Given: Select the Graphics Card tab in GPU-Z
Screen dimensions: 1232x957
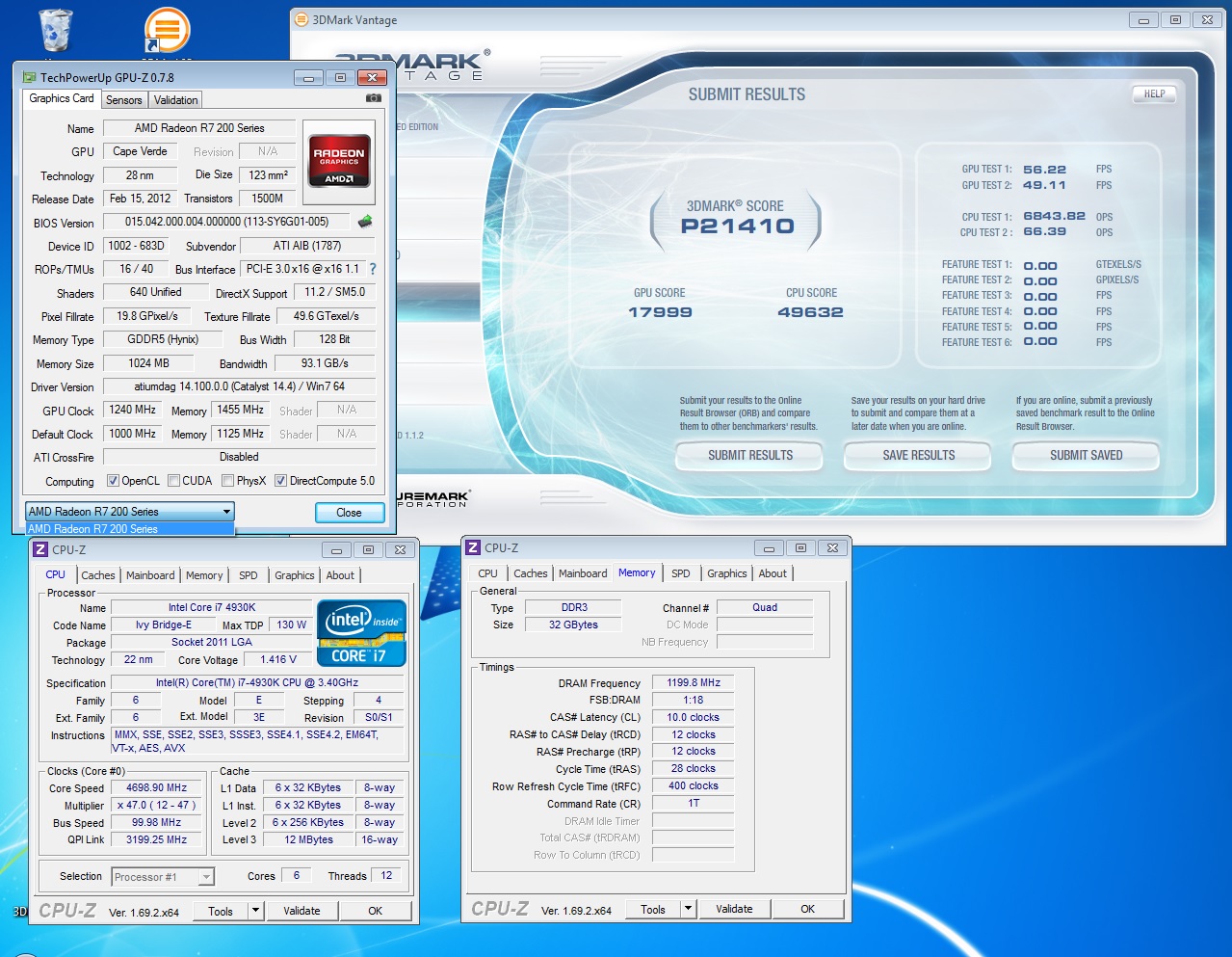Looking at the screenshot, I should point(62,98).
